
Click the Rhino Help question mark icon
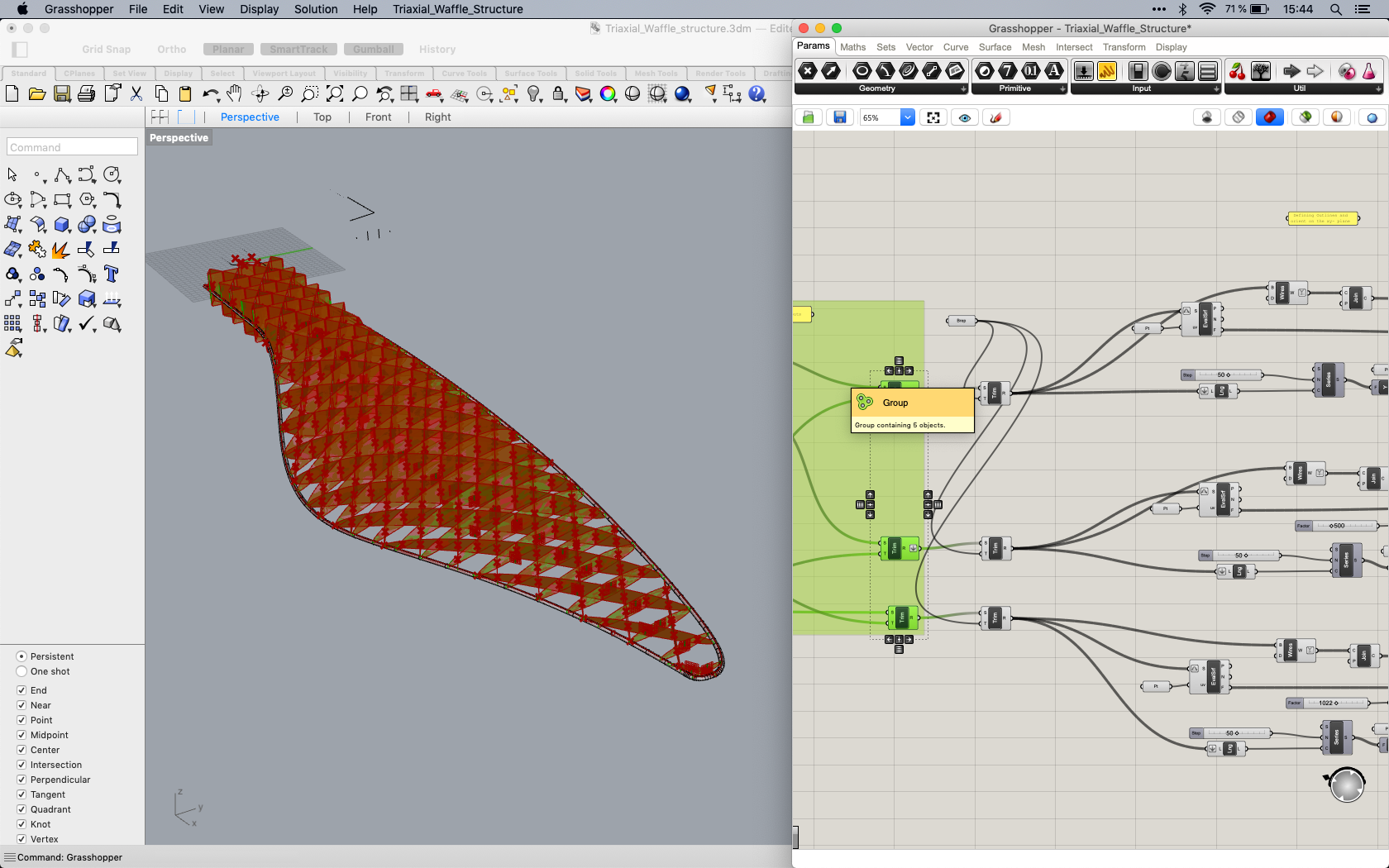[757, 94]
